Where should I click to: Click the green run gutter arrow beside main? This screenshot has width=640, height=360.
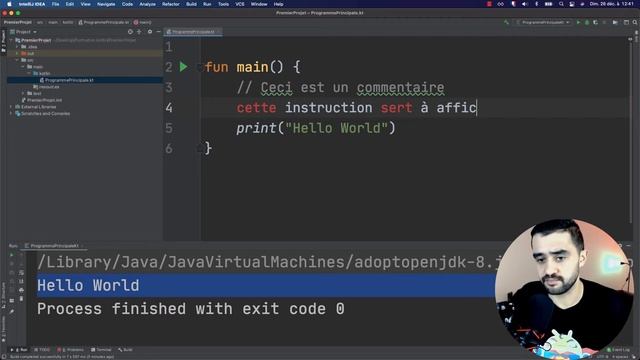pyautogui.click(x=183, y=67)
